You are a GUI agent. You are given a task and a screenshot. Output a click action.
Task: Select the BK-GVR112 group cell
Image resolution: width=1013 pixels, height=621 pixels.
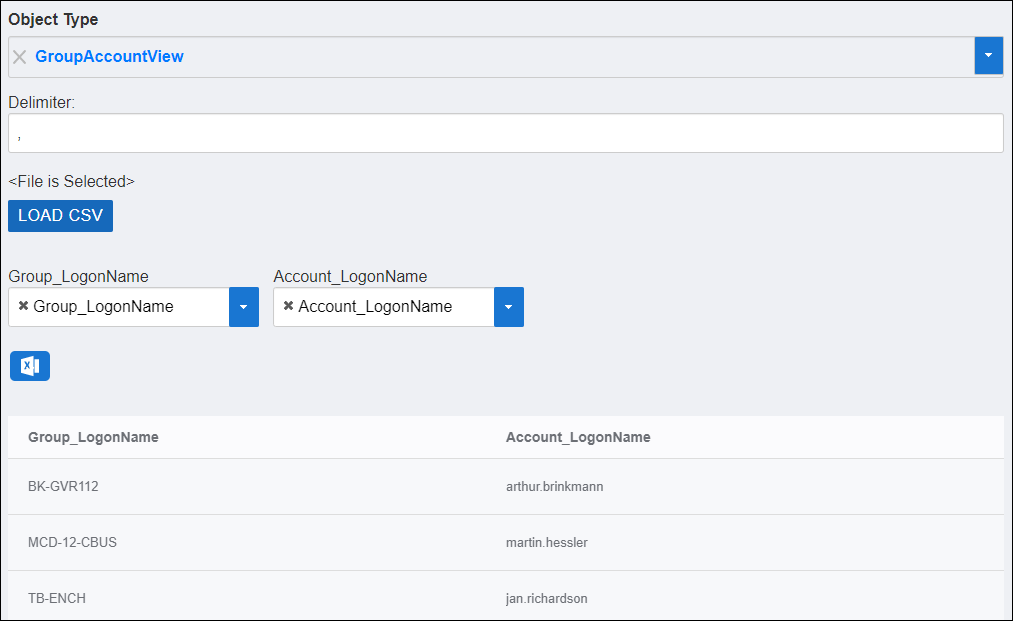point(63,487)
